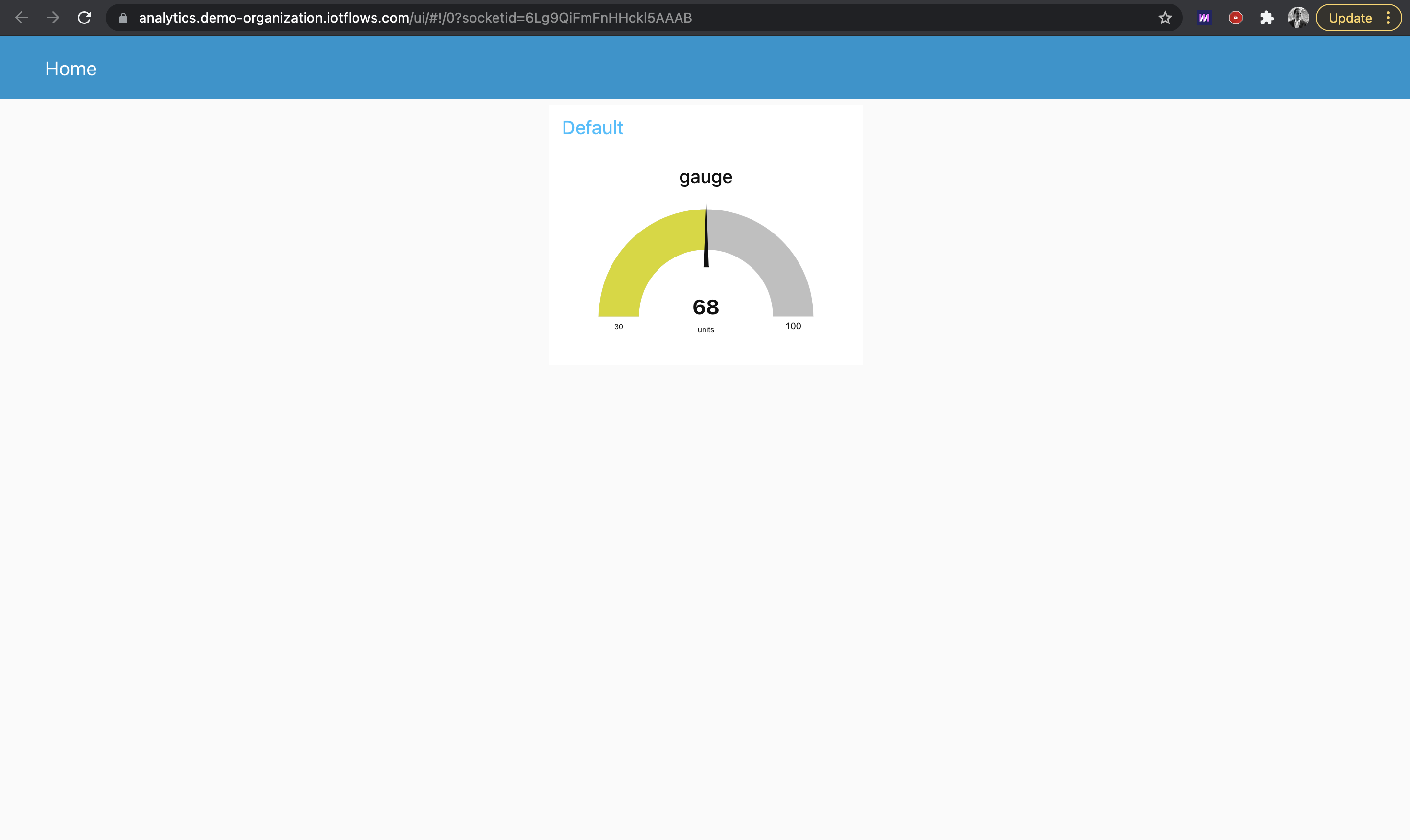
Task: Click the gauge title label
Action: 705,177
